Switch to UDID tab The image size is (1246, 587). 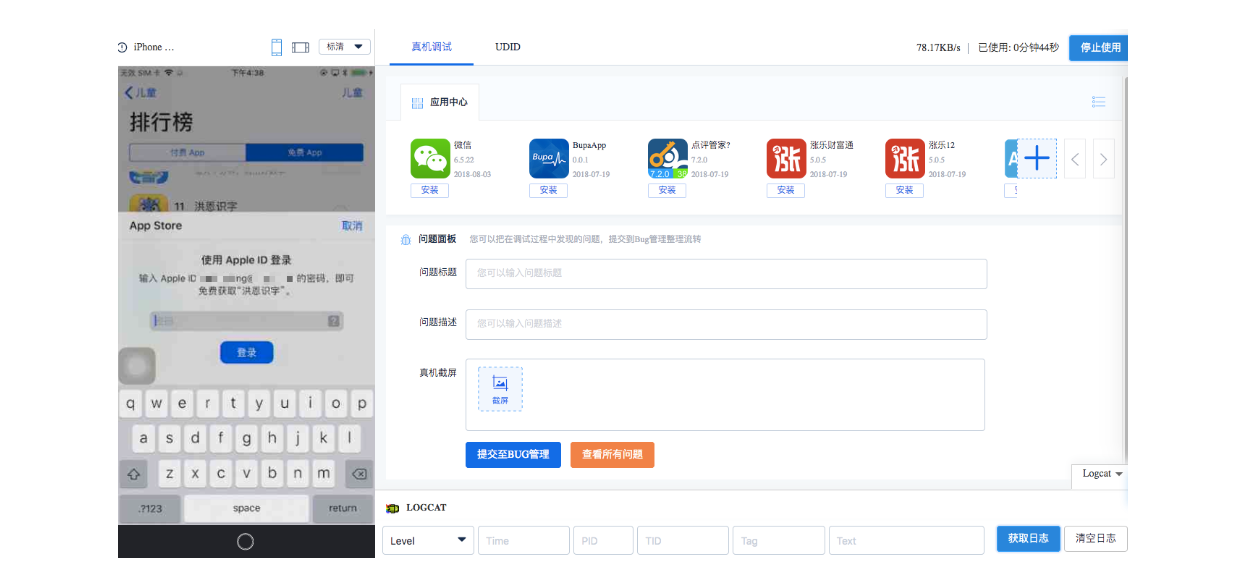point(507,47)
